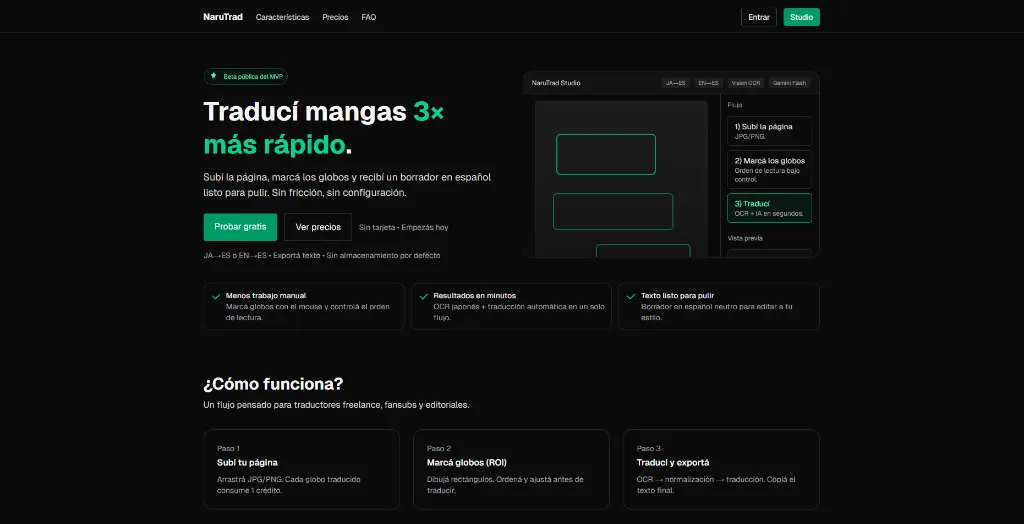The height and width of the screenshot is (524, 1024).
Task: Select the JA→ES language chip
Action: pyautogui.click(x=676, y=83)
